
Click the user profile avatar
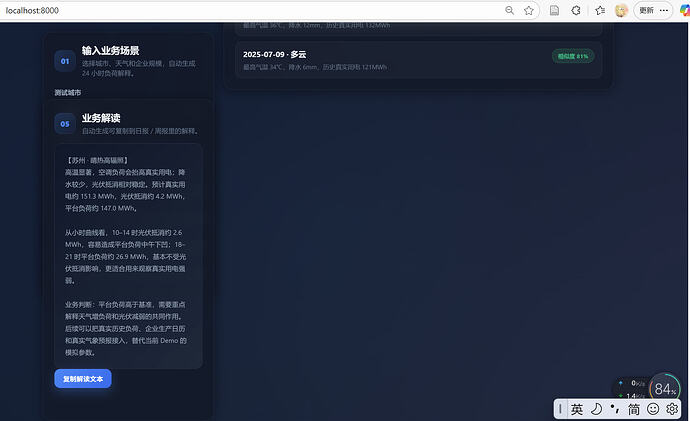point(621,10)
